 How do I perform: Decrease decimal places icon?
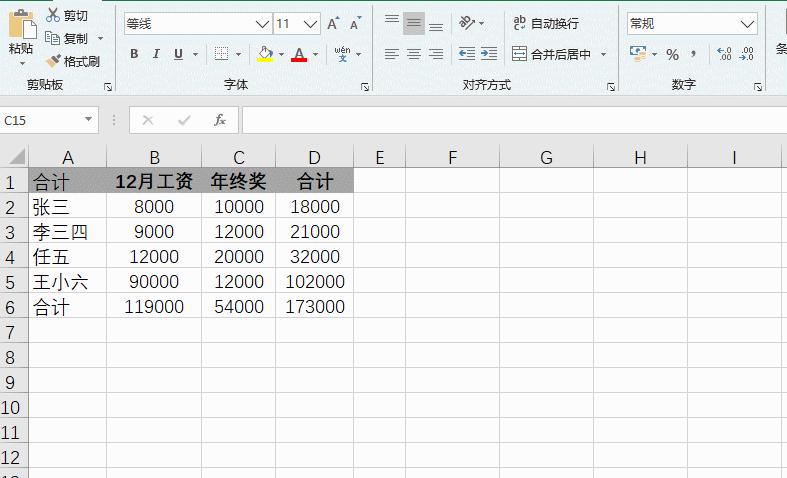[x=747, y=54]
